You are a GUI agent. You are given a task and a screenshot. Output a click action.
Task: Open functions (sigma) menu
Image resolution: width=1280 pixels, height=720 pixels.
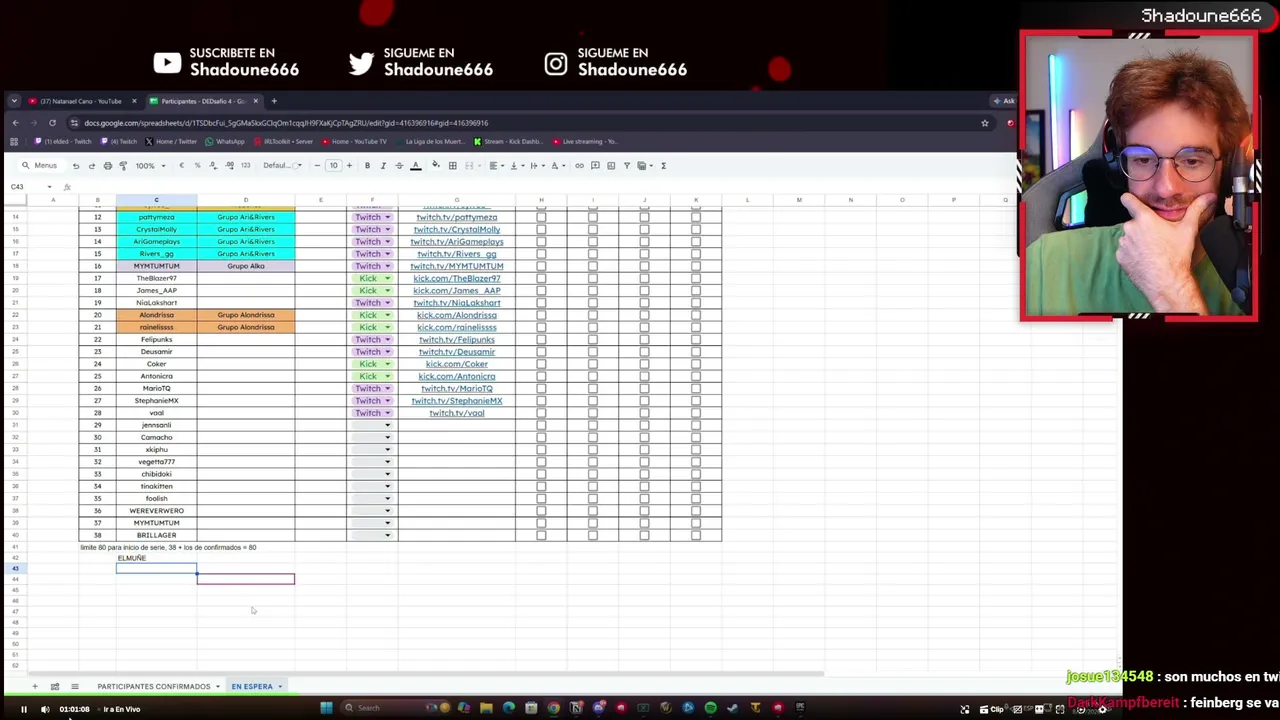click(x=663, y=166)
